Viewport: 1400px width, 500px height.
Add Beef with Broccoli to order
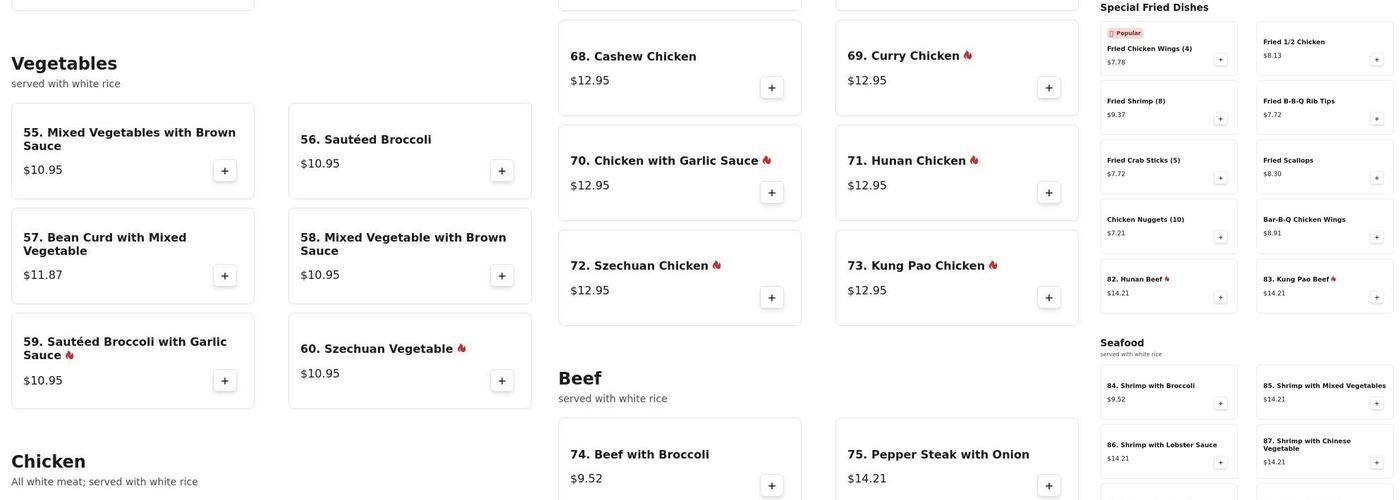[772, 486]
